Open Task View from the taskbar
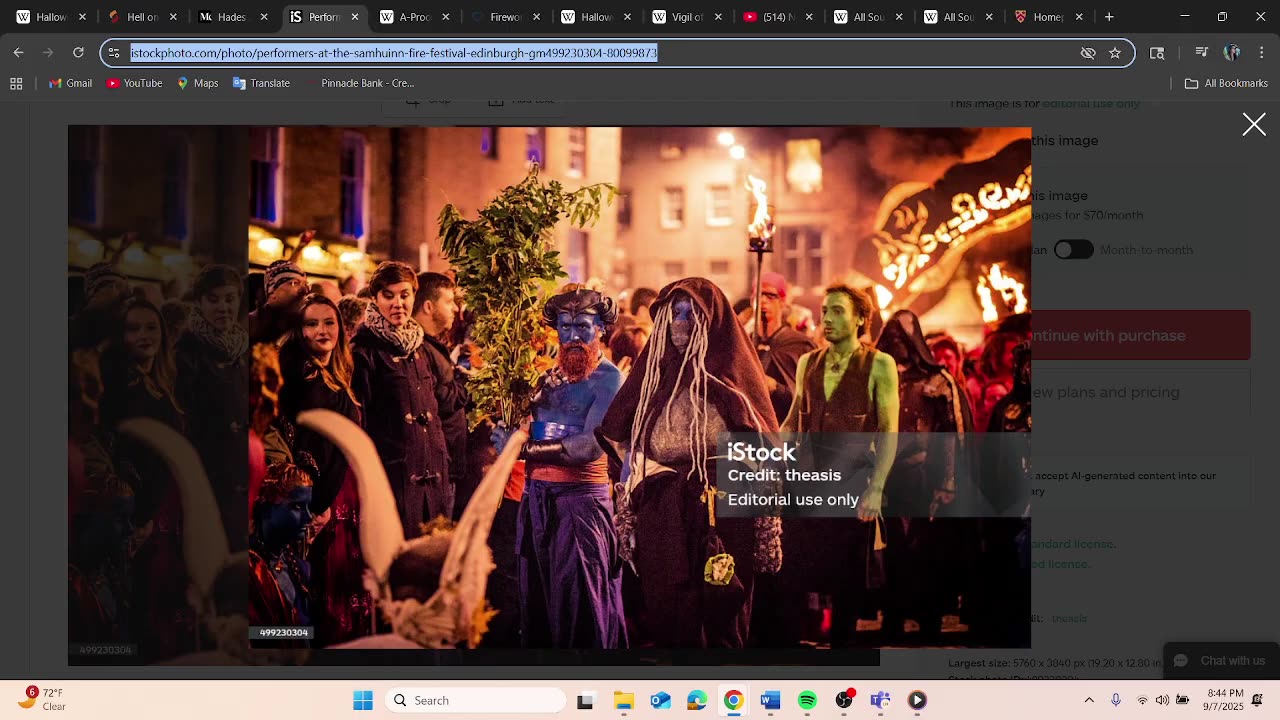 585,700
